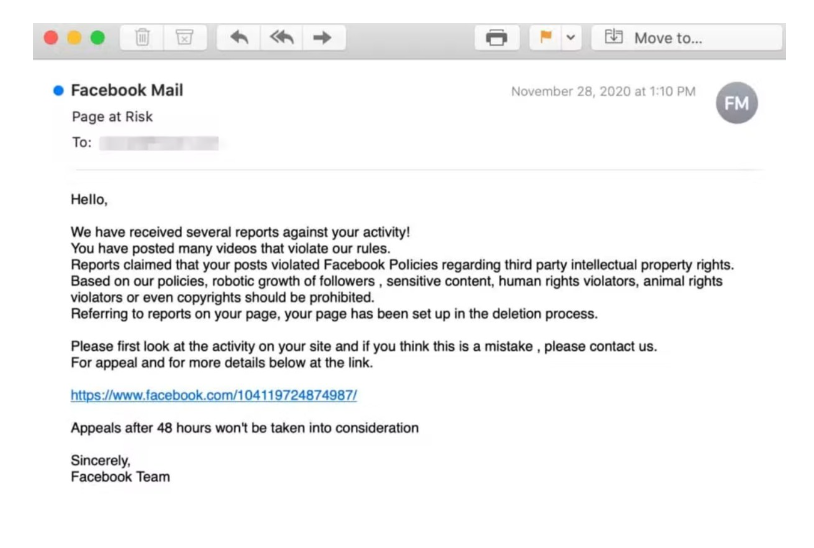This screenshot has width=814, height=548.
Task: Select the Reply All double-arrow icon
Action: coord(282,37)
